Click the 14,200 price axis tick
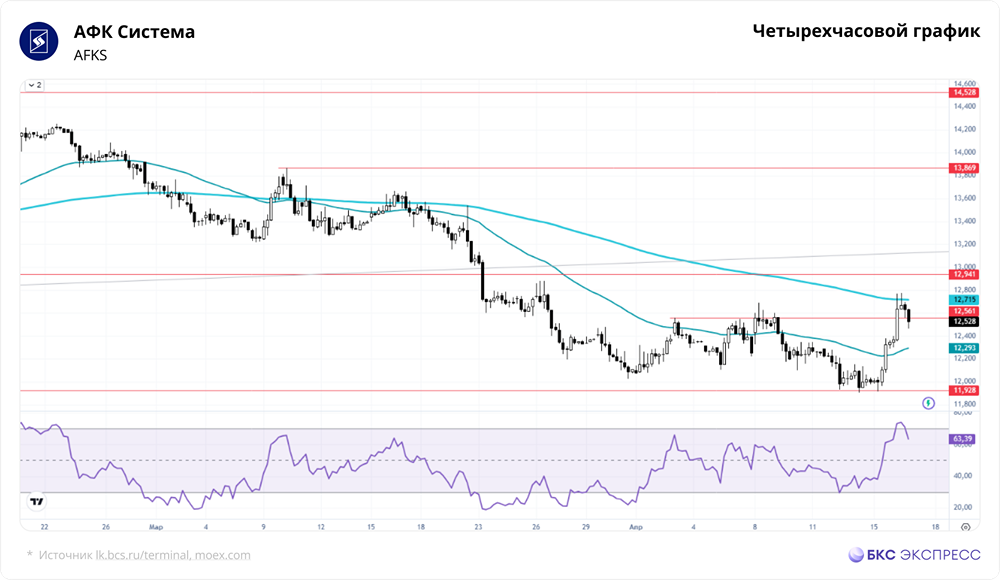The image size is (1000, 580). 964,129
